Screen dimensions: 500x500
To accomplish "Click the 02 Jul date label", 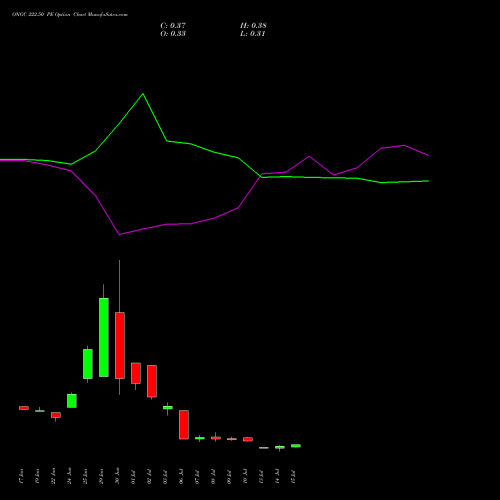I will (x=149, y=477).
